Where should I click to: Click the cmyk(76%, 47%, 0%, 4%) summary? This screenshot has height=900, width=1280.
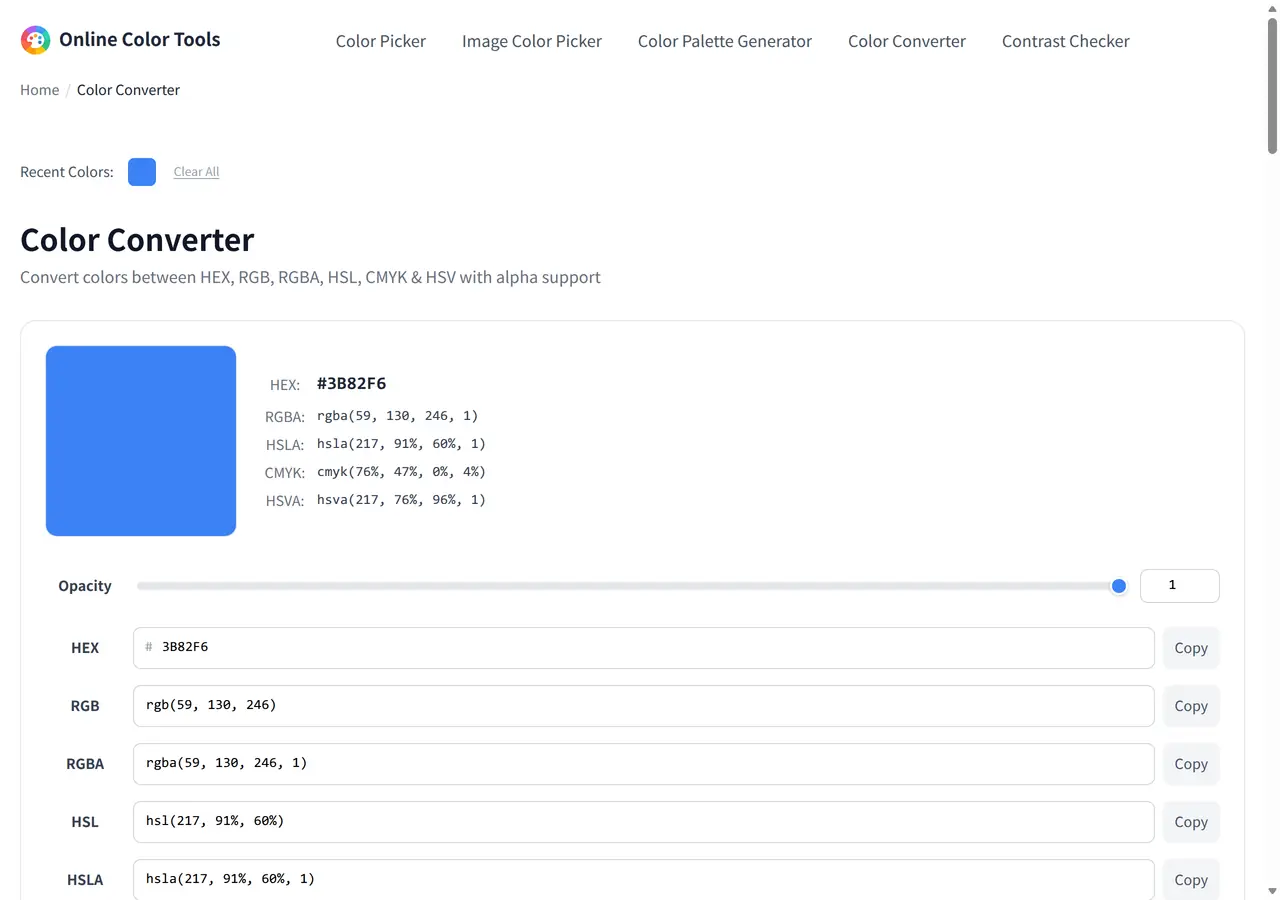(x=401, y=472)
